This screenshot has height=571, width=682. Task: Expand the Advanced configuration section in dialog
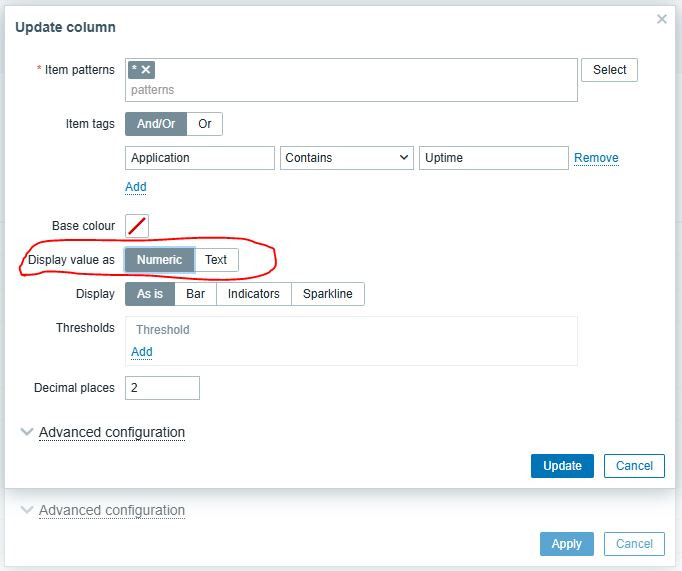coord(111,432)
